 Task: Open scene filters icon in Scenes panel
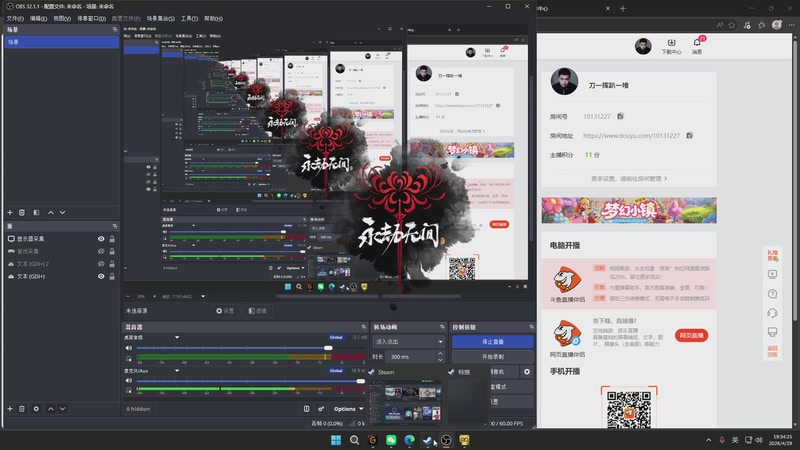click(36, 212)
